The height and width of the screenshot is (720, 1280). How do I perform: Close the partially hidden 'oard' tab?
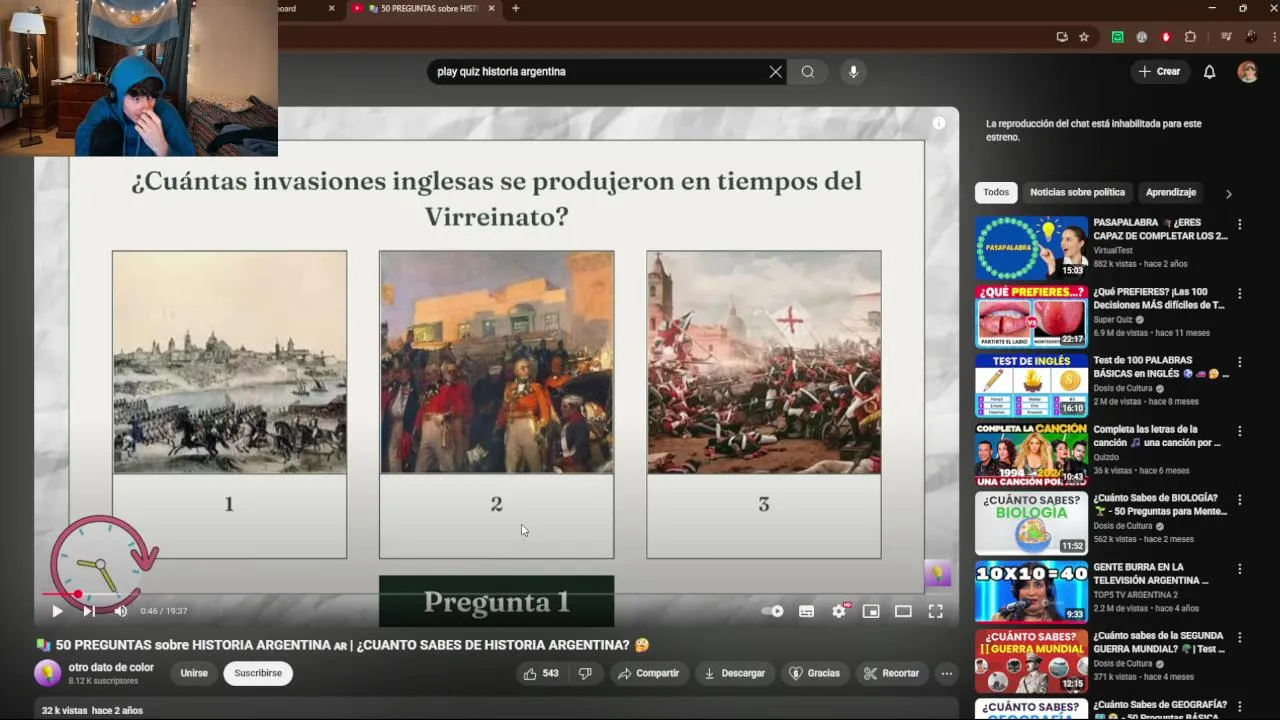pyautogui.click(x=332, y=9)
